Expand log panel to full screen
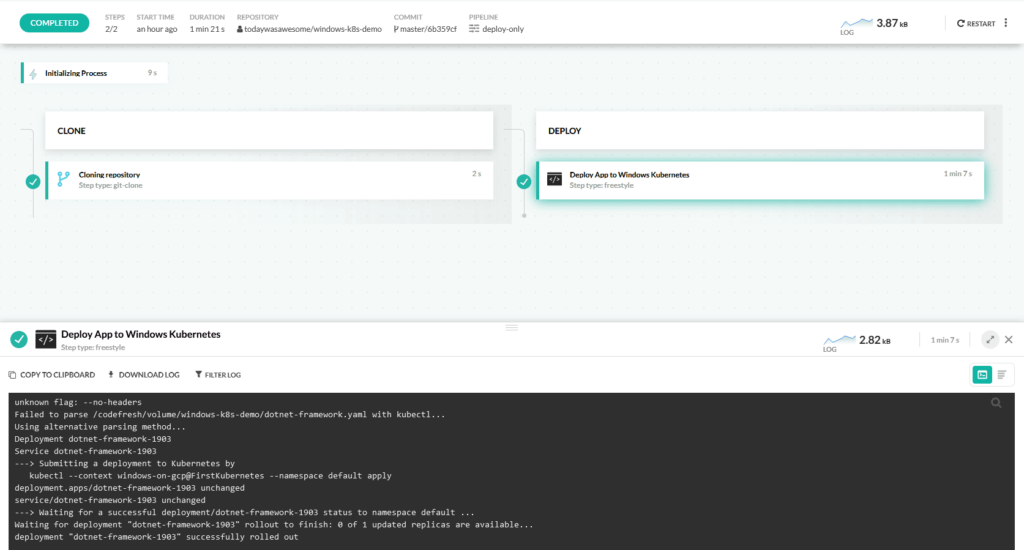Screen dimensions: 1024x550 coord(990,340)
